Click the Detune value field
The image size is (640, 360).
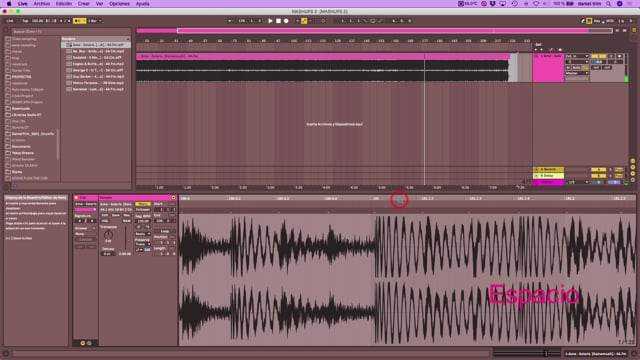107,253
